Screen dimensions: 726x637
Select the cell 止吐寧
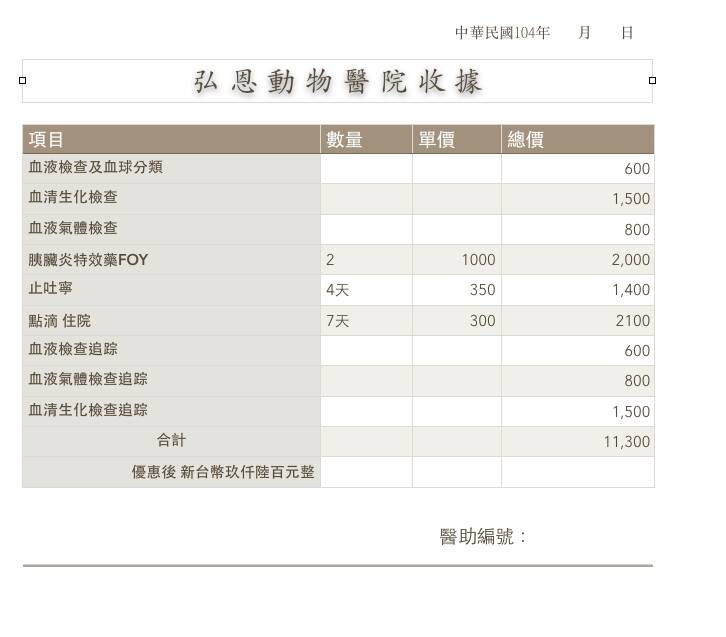(x=171, y=290)
